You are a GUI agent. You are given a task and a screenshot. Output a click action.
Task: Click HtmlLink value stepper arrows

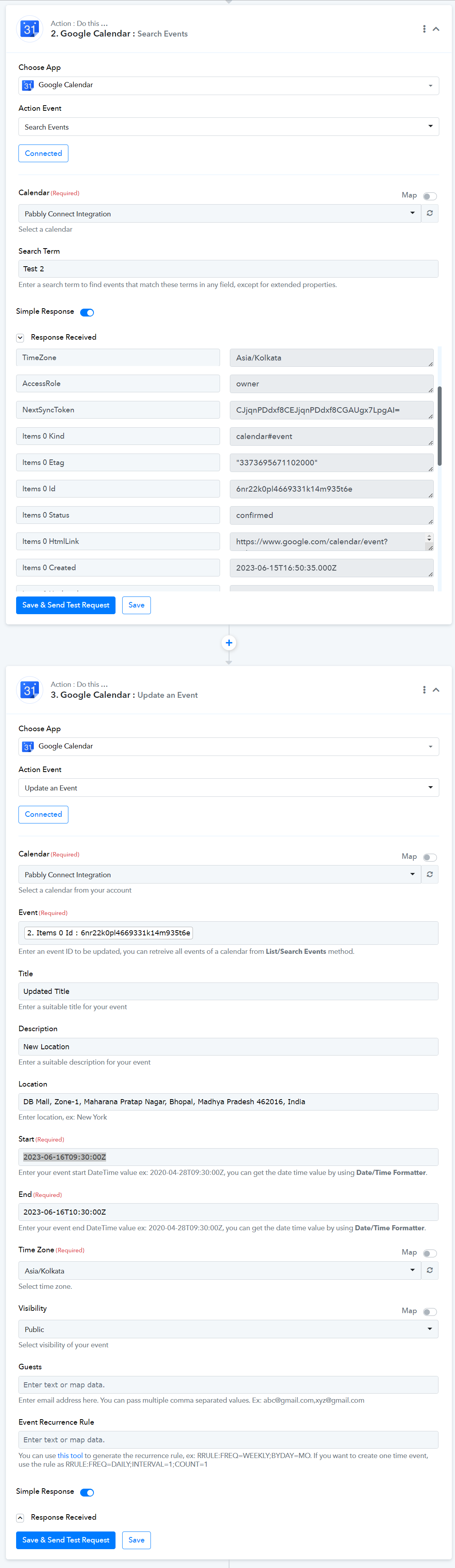point(429,538)
